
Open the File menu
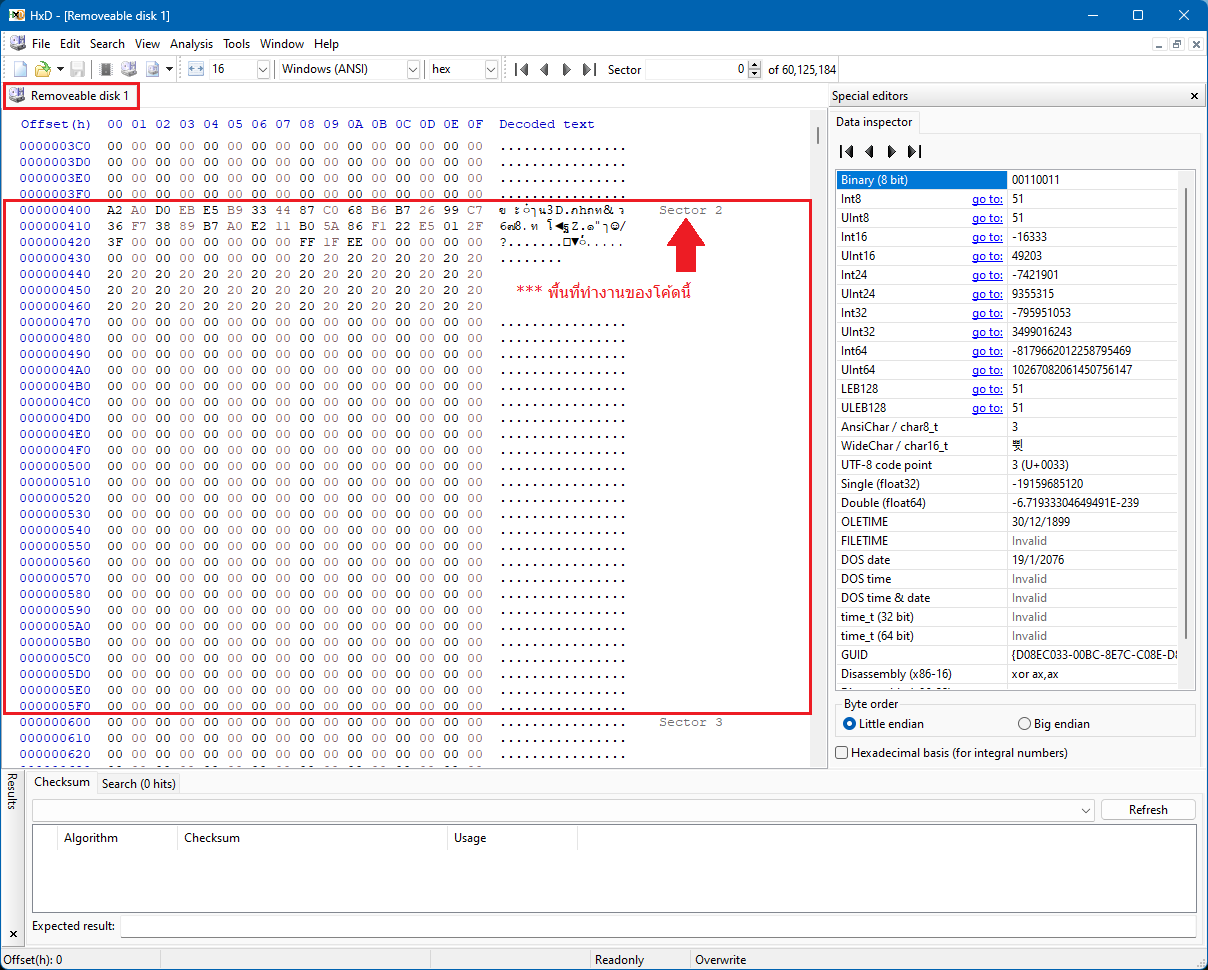[x=41, y=44]
